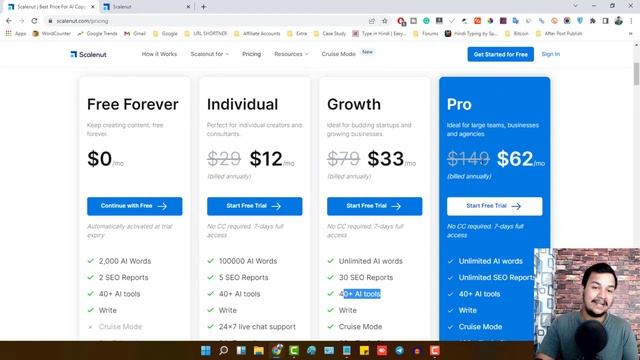Click the shield extension icon in toolbar

pos(580,21)
